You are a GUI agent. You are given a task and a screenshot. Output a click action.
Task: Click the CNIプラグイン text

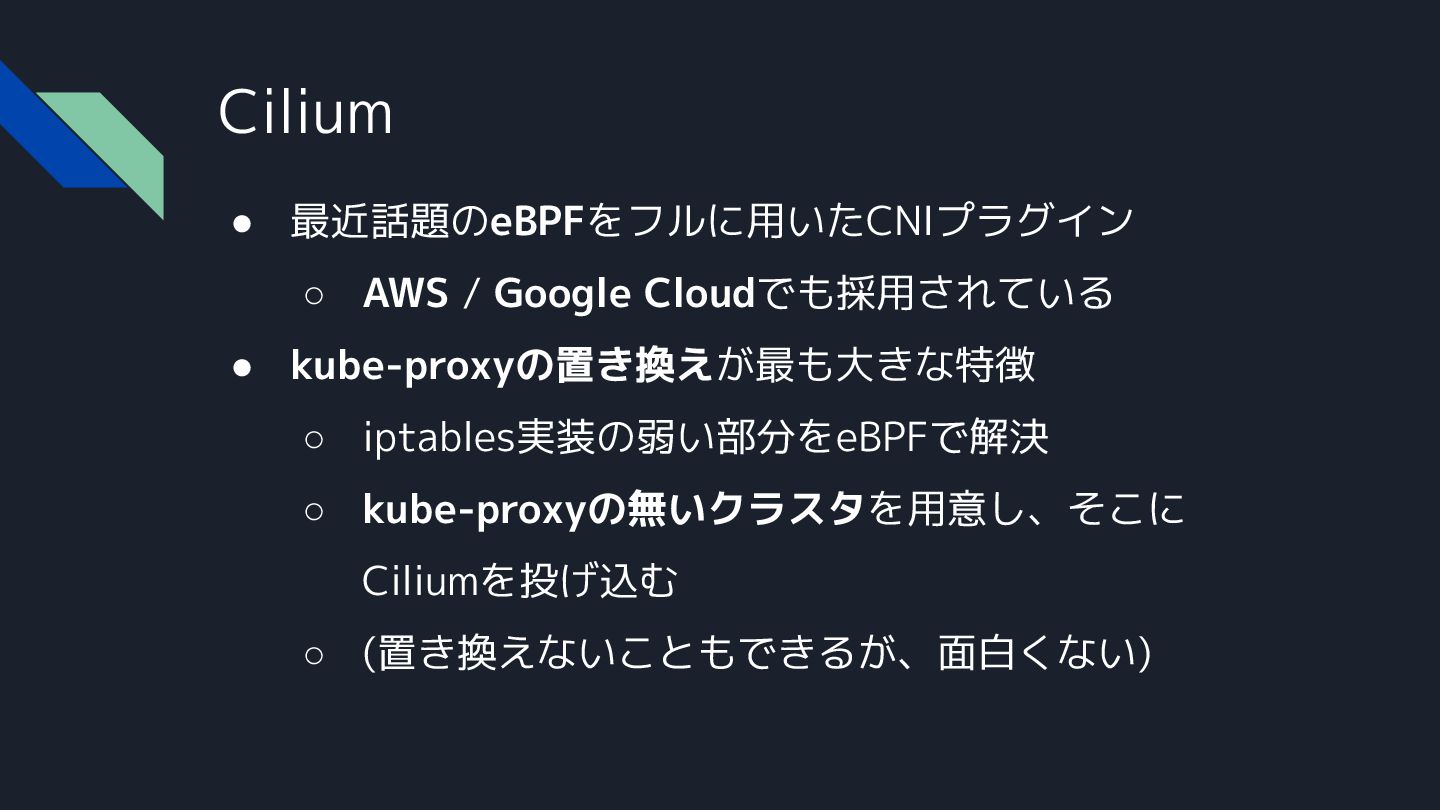point(999,221)
